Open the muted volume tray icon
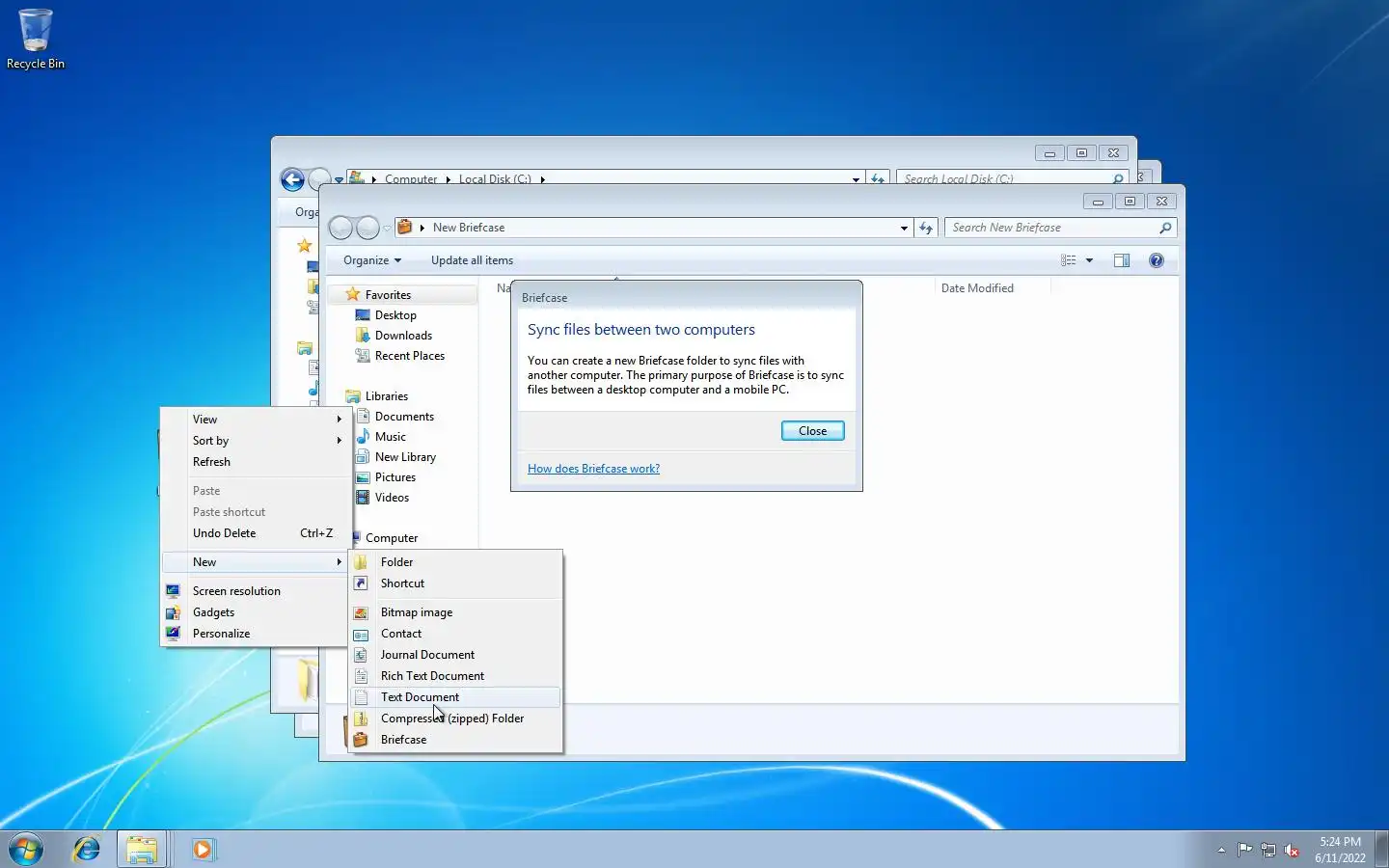 (x=1292, y=850)
